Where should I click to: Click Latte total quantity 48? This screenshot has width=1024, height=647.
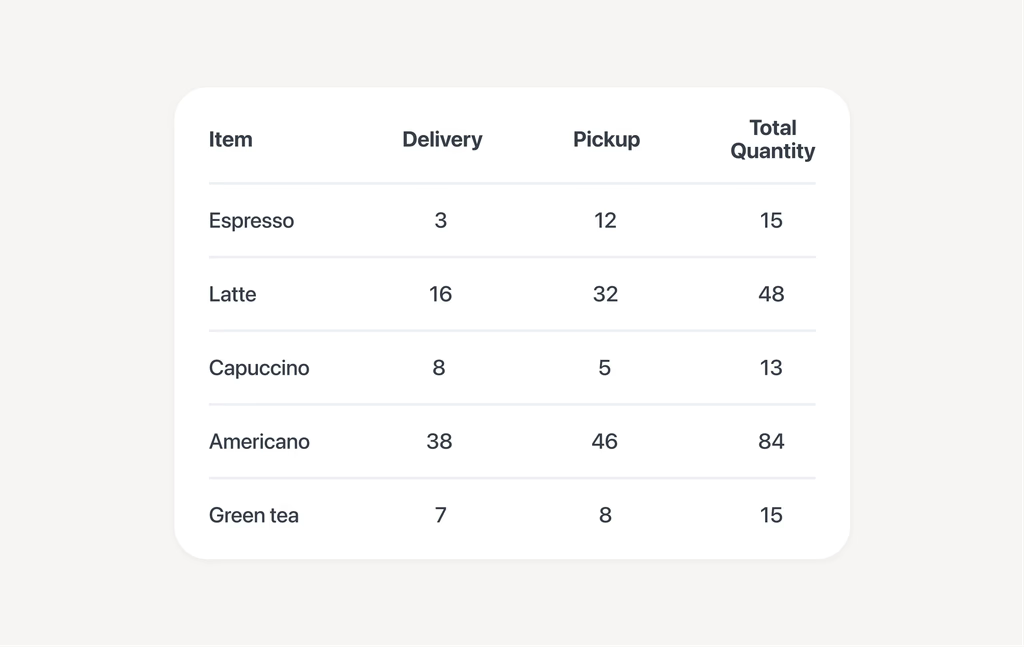(771, 294)
